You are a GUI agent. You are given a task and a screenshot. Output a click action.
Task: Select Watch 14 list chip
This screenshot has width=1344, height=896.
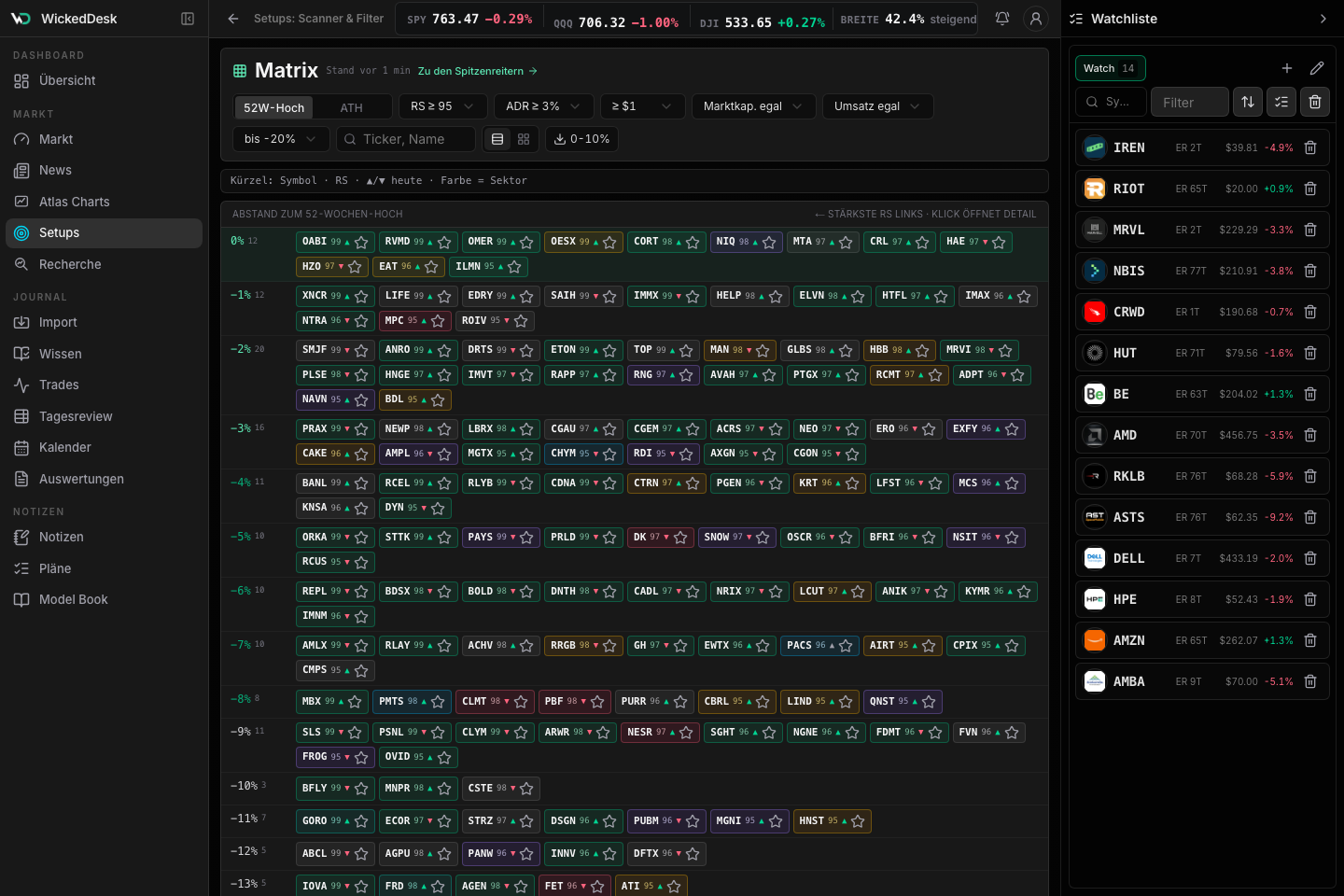tap(1110, 68)
